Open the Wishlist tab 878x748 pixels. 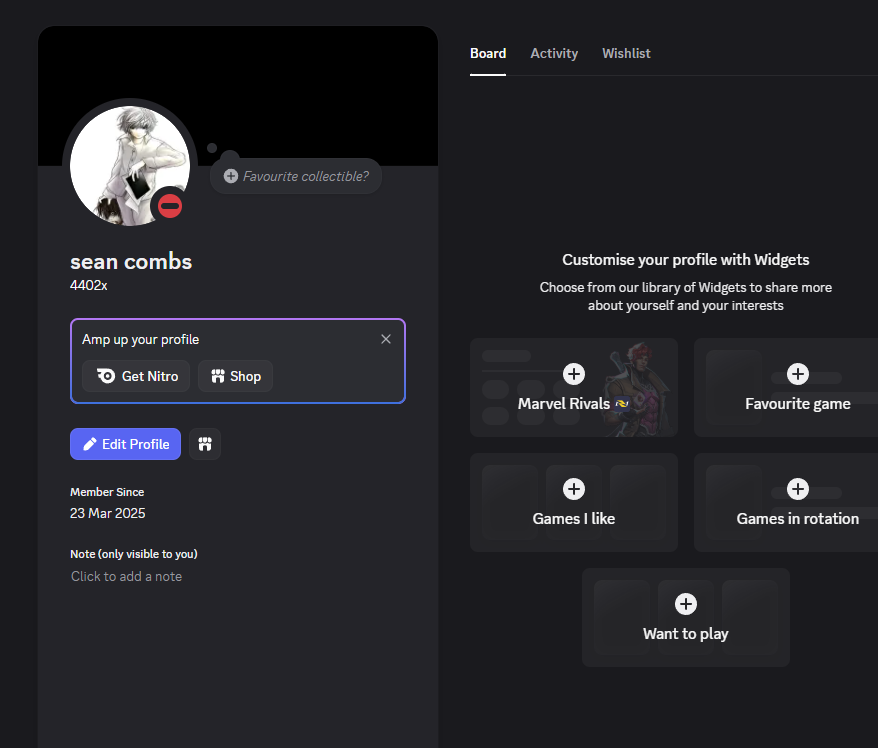point(626,53)
